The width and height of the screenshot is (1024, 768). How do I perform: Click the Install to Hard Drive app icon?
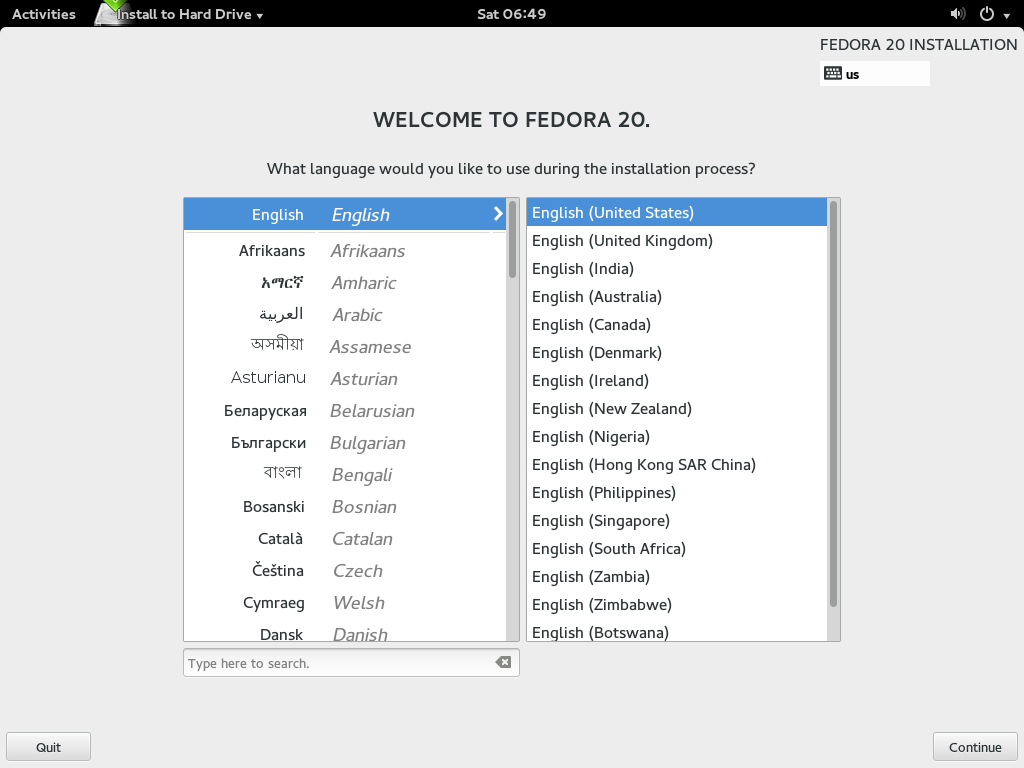(111, 14)
